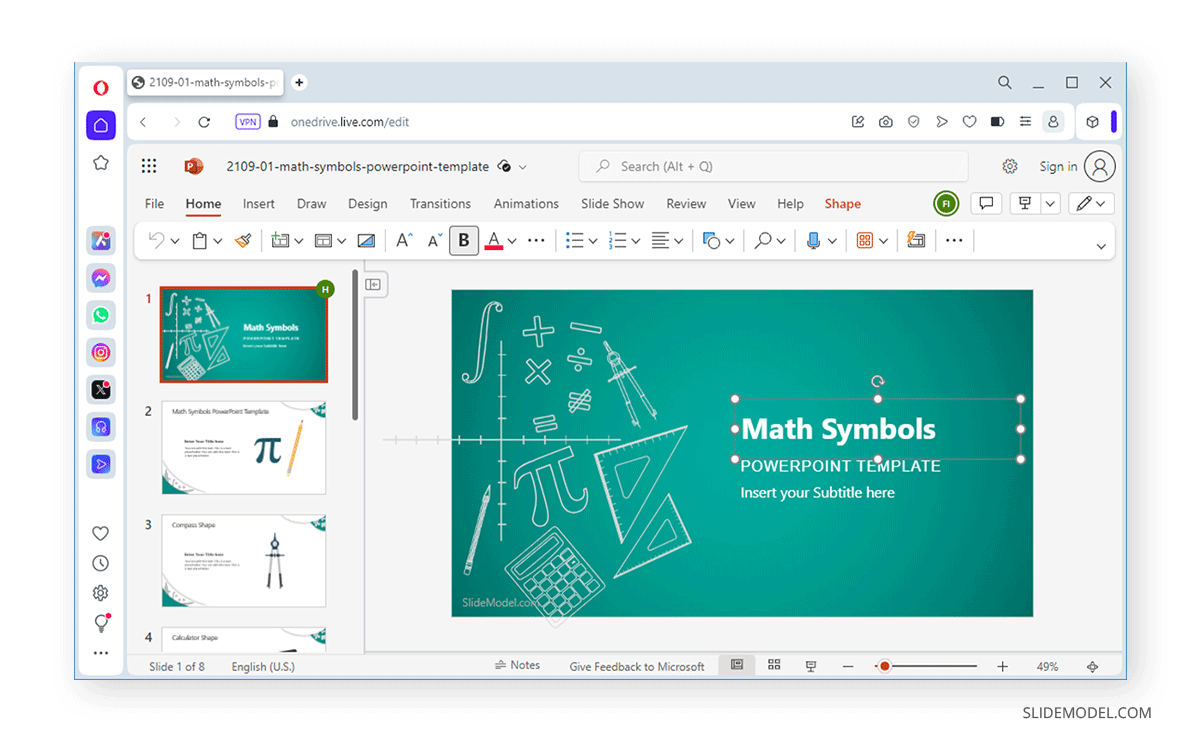Switch to the Transitions tab
Image resolution: width=1200 pixels, height=743 pixels.
440,204
